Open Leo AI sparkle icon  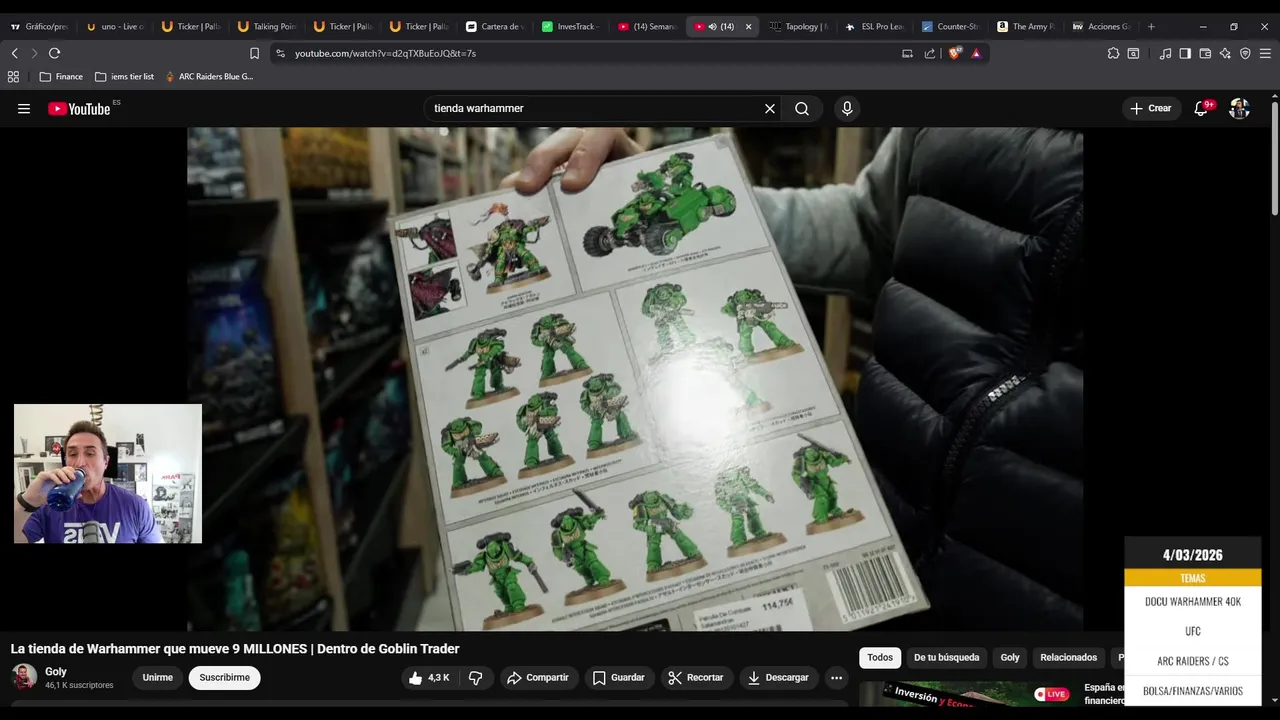coord(1225,53)
